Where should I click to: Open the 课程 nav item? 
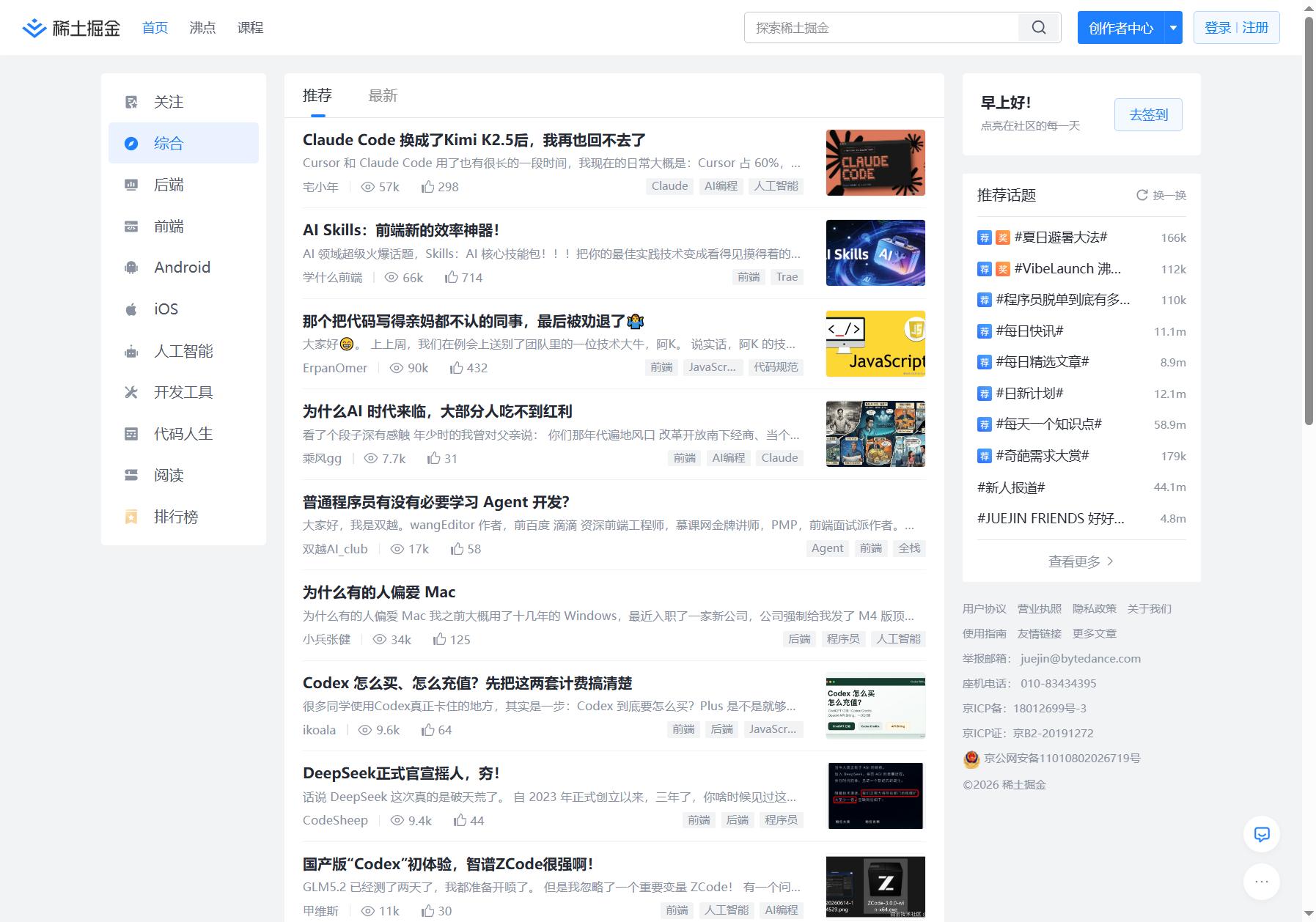click(x=250, y=28)
